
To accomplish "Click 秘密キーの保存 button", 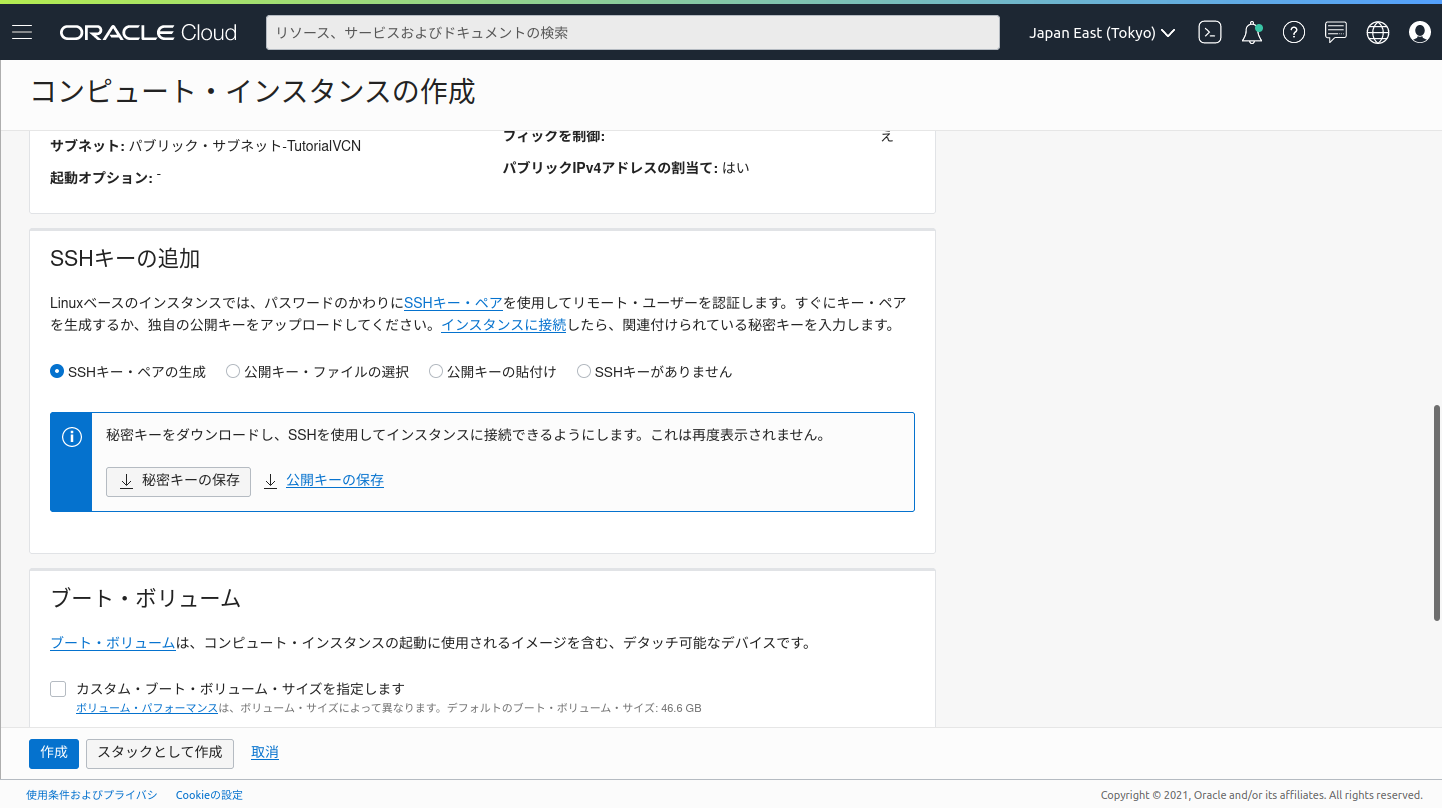I will [178, 481].
